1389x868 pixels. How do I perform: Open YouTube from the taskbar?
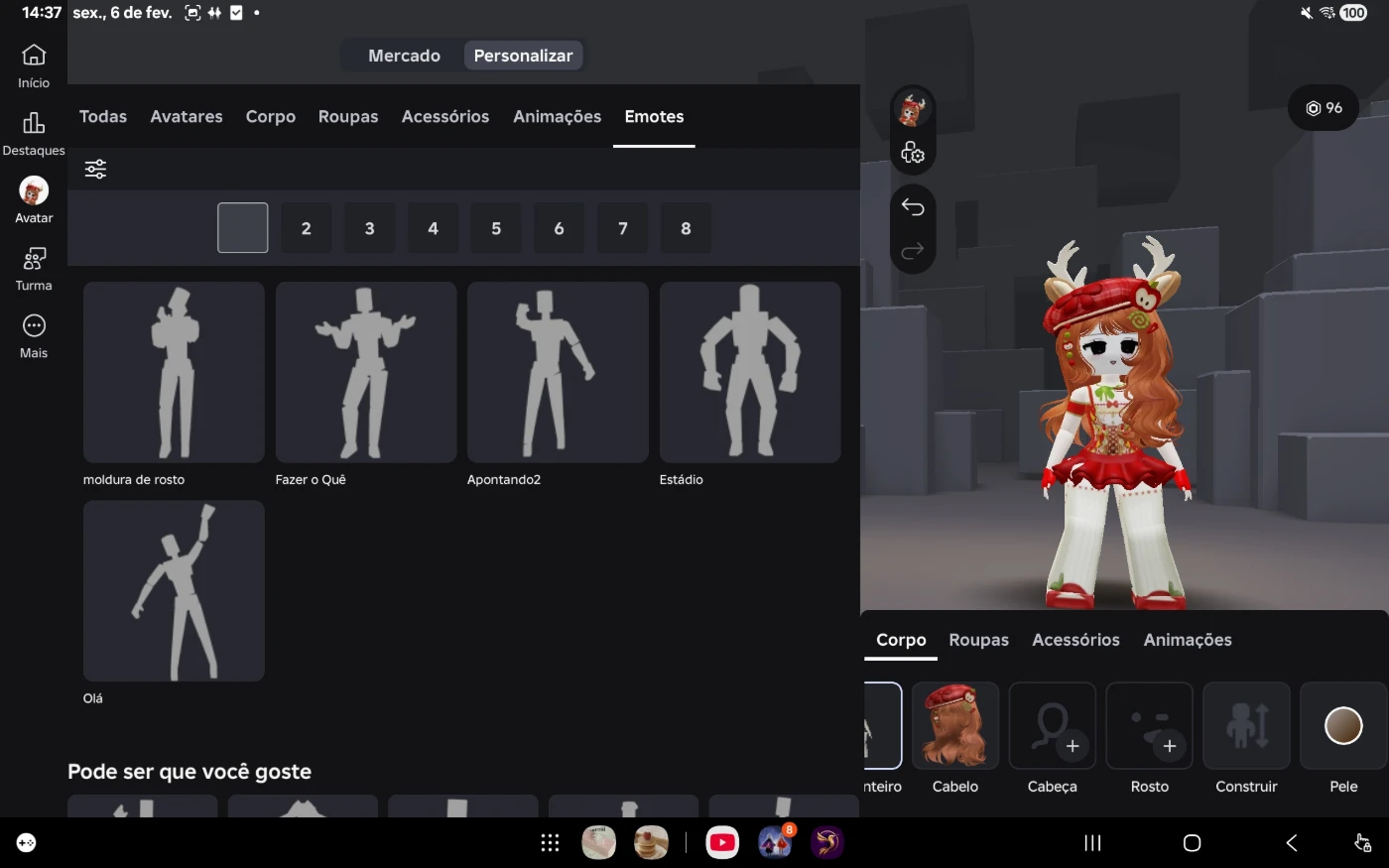[722, 842]
